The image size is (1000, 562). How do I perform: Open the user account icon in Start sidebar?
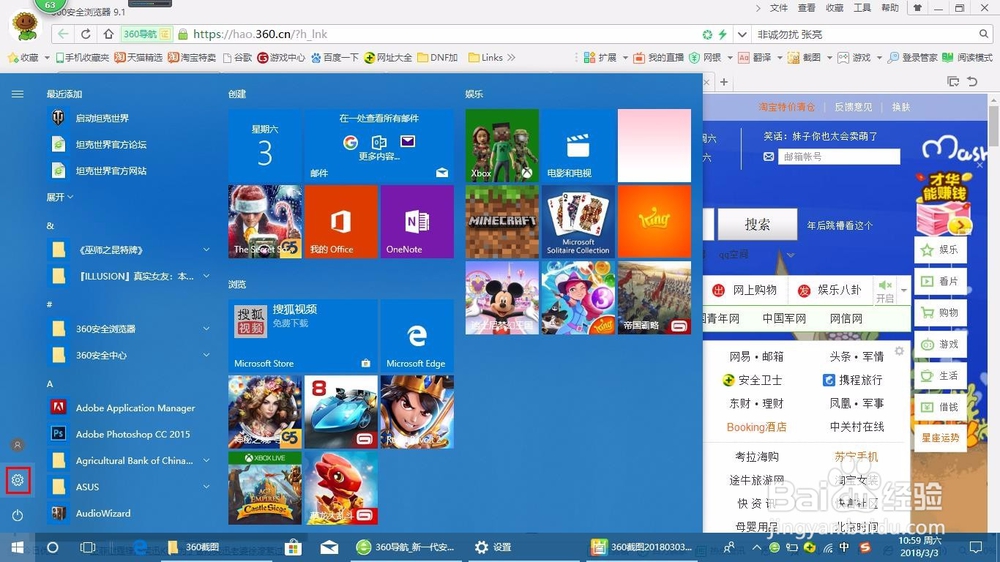[x=17, y=445]
